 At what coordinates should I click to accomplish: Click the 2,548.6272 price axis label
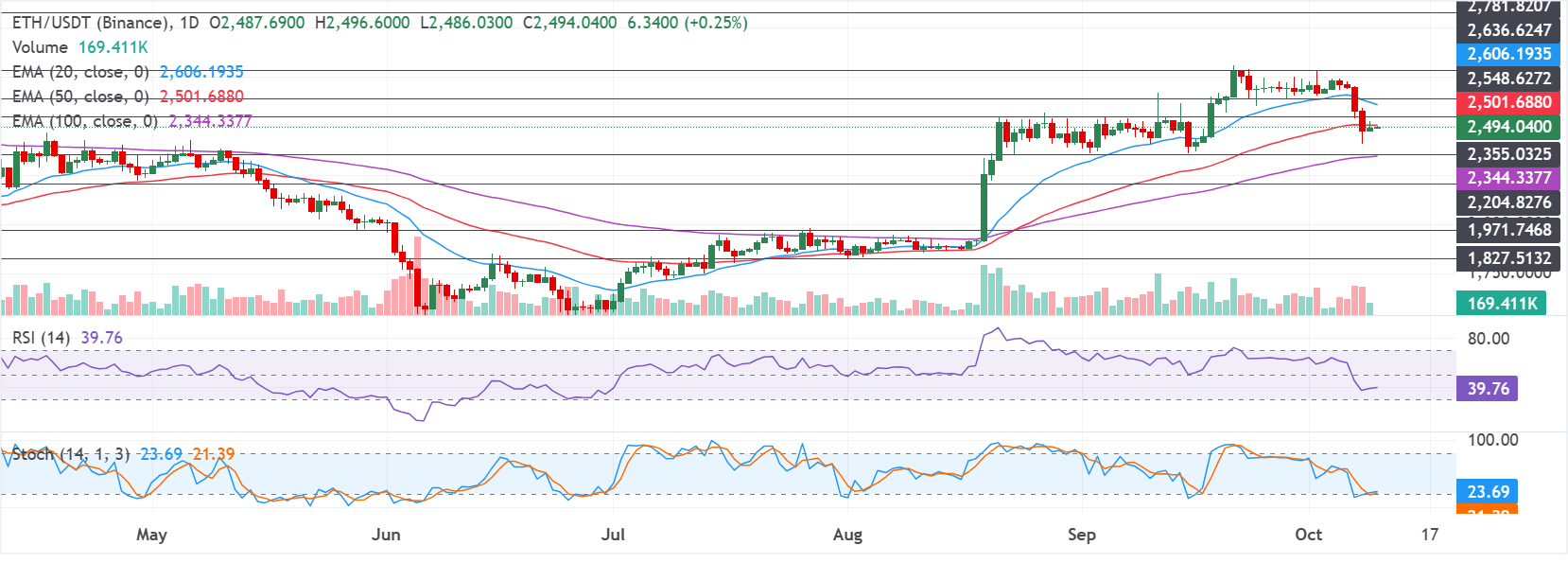coord(1509,79)
